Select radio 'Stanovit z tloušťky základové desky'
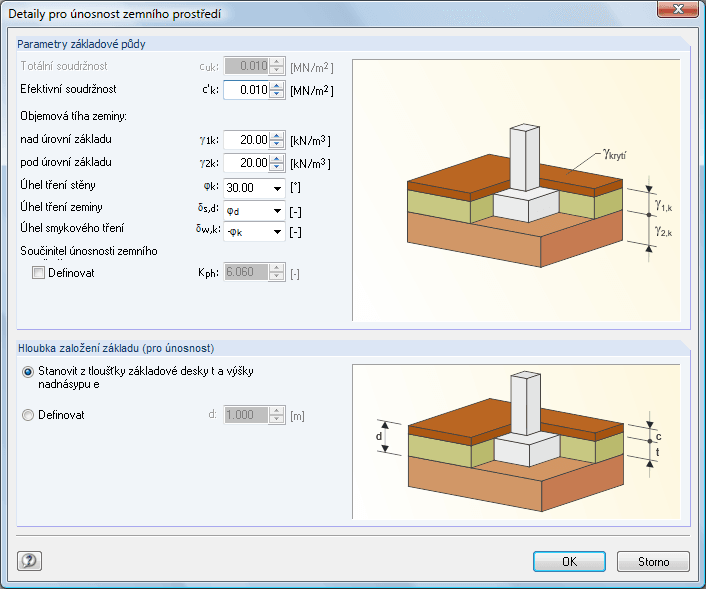This screenshot has height=589, width=706. (28, 371)
